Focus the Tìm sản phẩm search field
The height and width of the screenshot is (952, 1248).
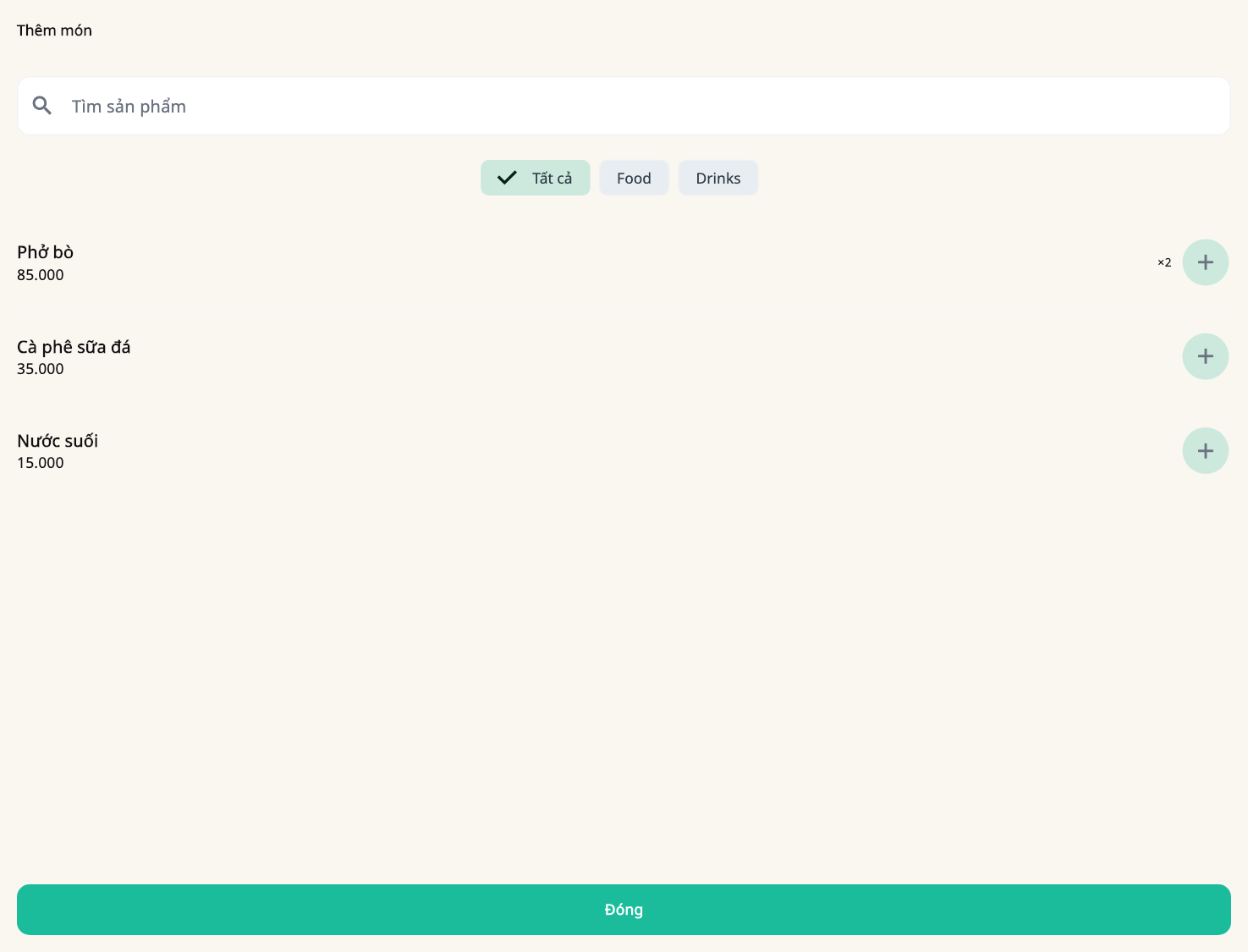point(624,106)
